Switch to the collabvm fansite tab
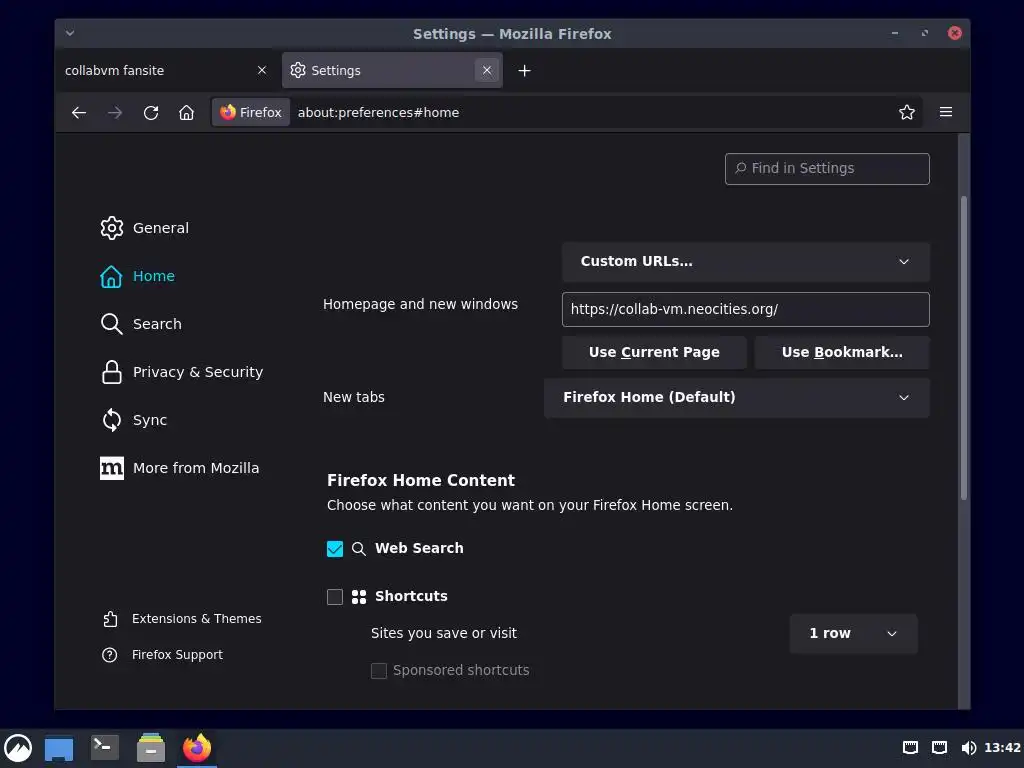This screenshot has width=1024, height=768. [168, 71]
